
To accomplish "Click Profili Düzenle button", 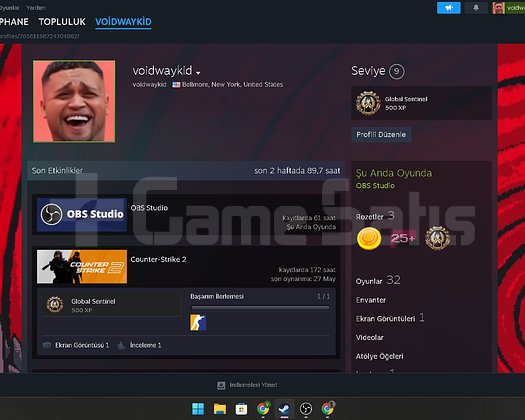I will (x=381, y=135).
